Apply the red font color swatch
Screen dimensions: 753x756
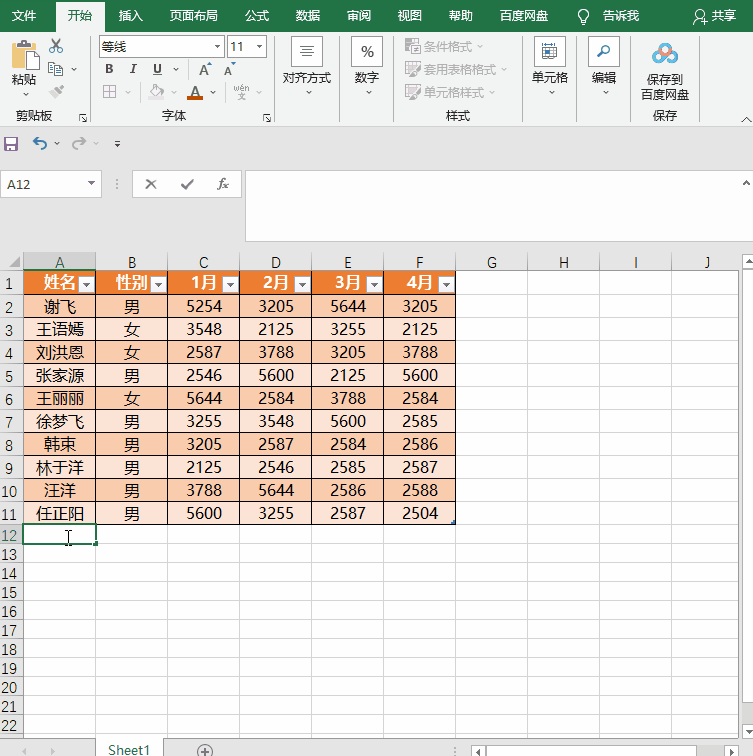pos(195,92)
